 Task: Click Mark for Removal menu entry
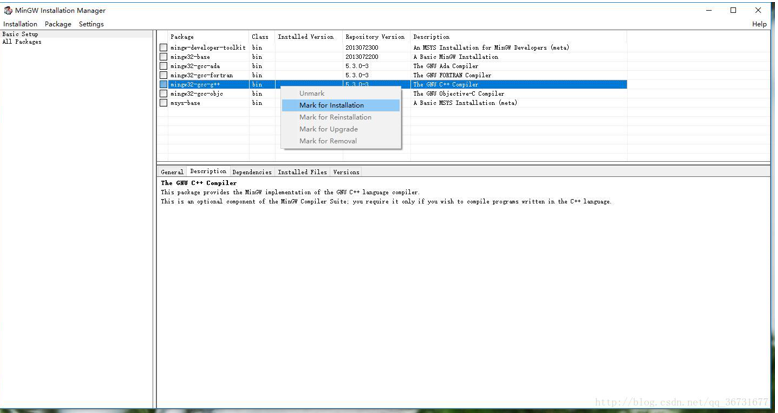pos(341,141)
